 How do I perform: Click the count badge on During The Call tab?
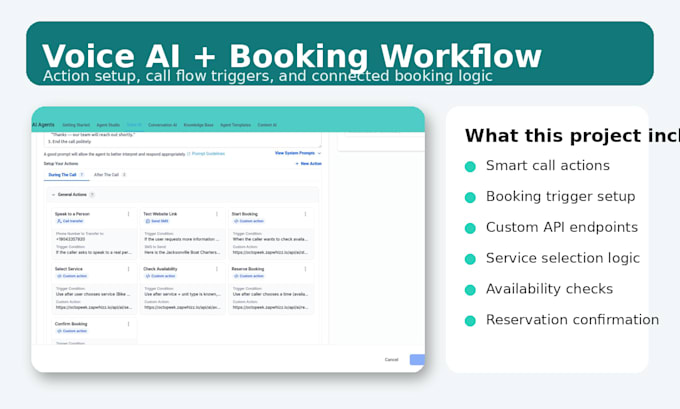(82, 175)
